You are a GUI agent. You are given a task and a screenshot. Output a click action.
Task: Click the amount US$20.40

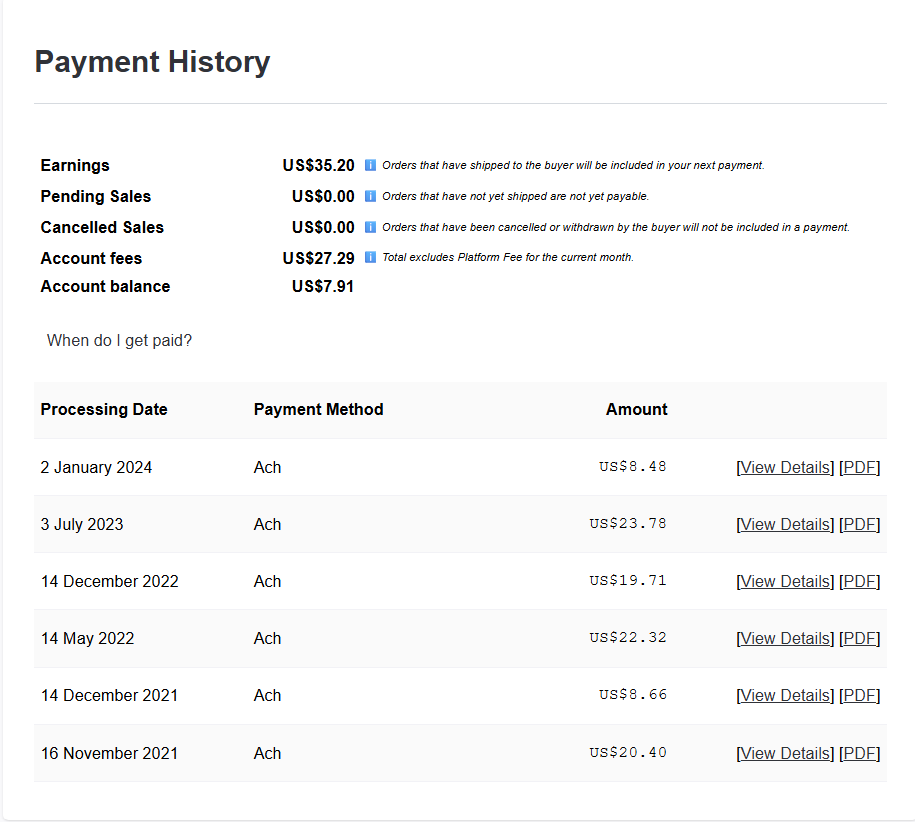628,753
